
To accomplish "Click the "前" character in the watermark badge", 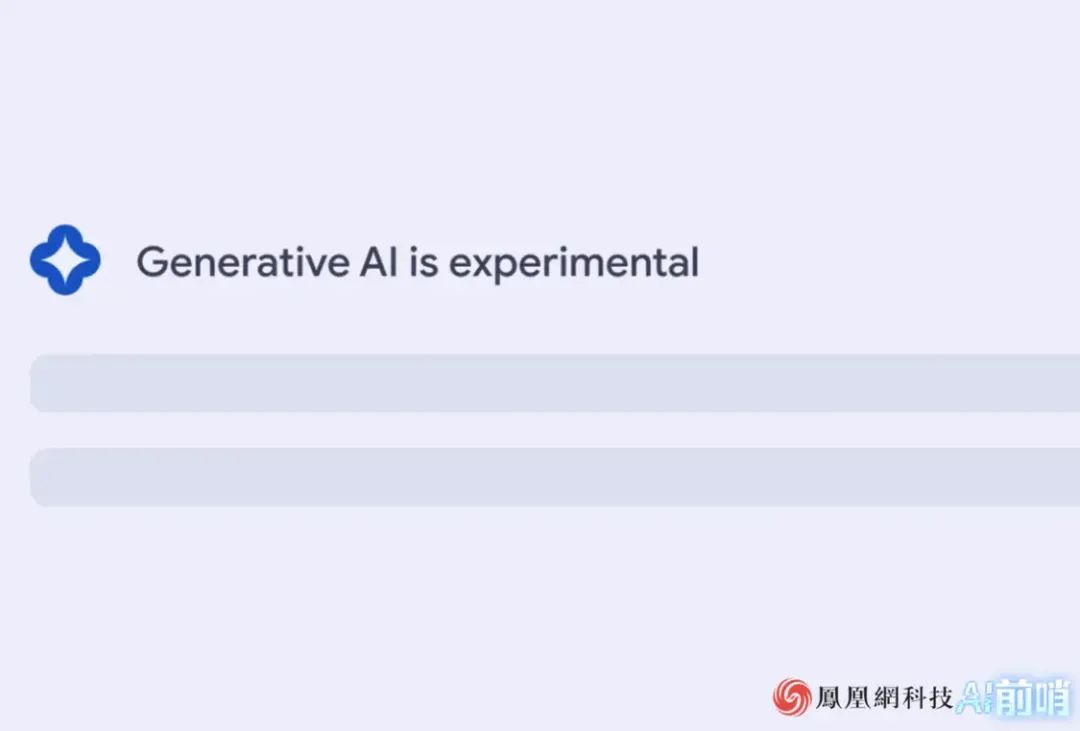I will pos(1013,697).
